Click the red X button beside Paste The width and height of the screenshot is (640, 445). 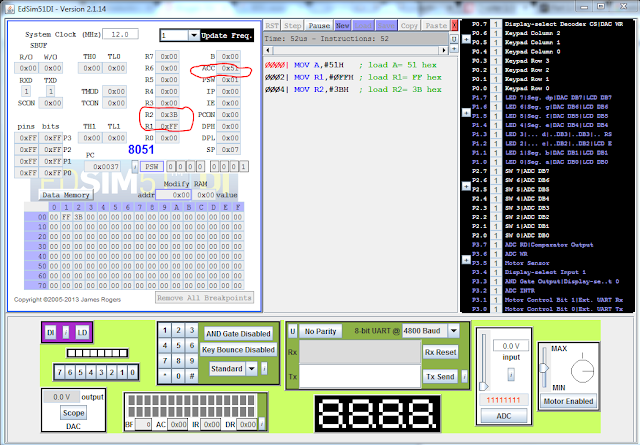(454, 25)
